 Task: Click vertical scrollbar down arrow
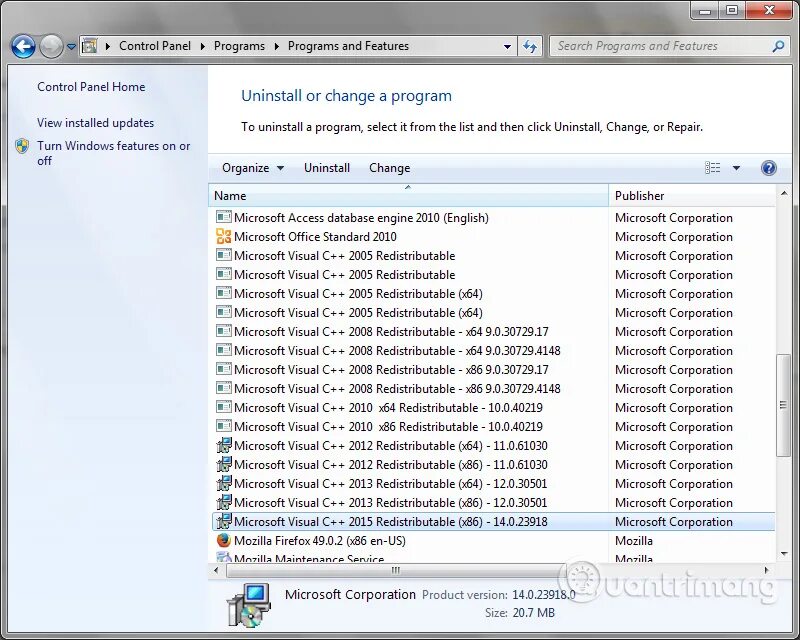point(784,554)
